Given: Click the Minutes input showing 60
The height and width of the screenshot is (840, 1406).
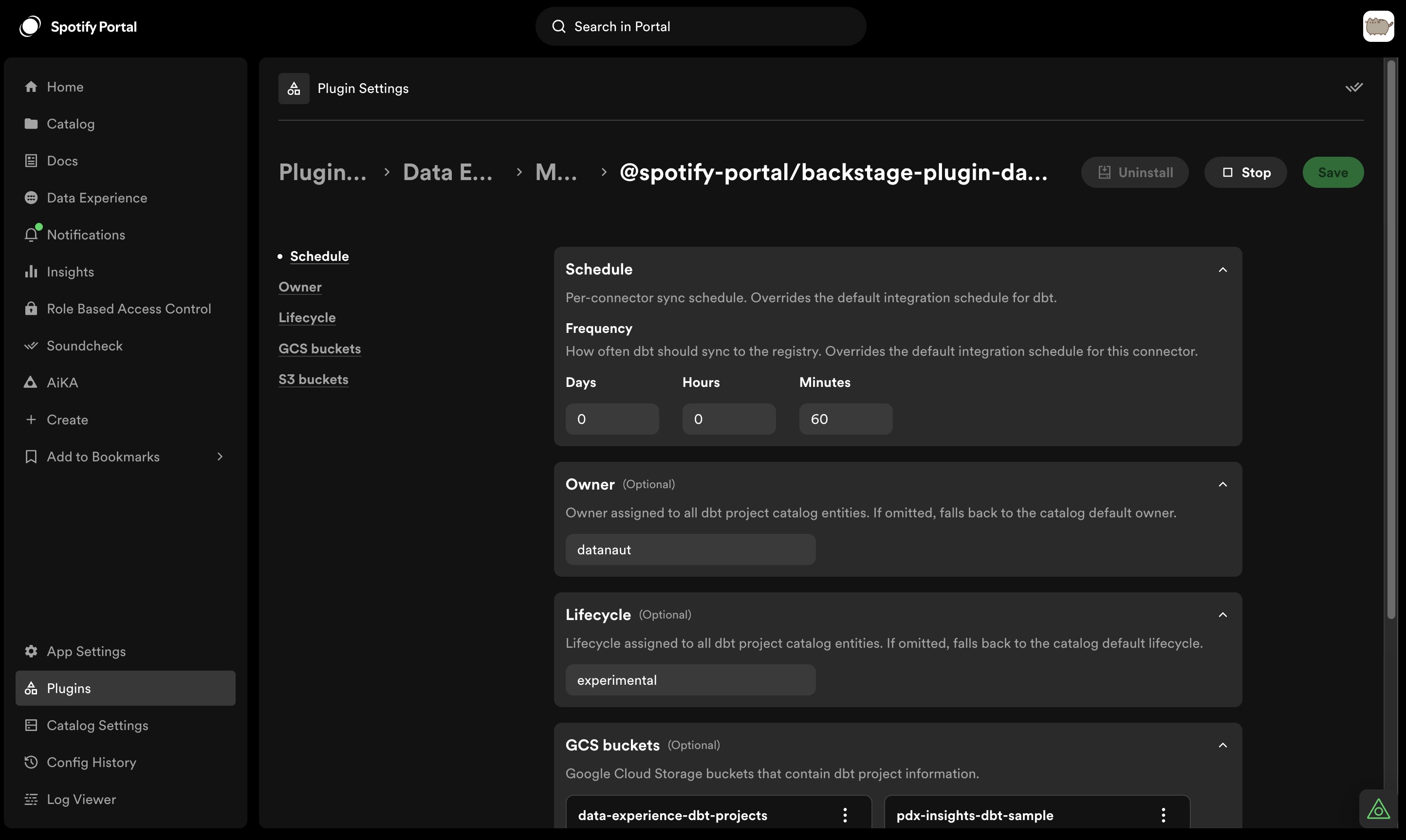Looking at the screenshot, I should [846, 419].
